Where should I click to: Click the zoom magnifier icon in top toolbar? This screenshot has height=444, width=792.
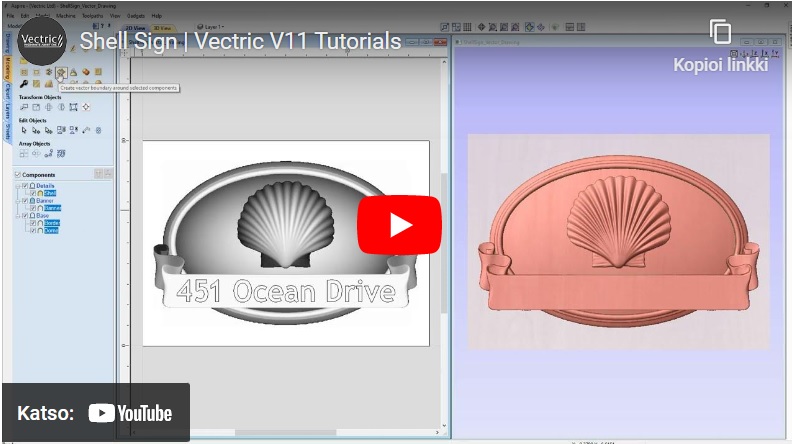(x=444, y=27)
